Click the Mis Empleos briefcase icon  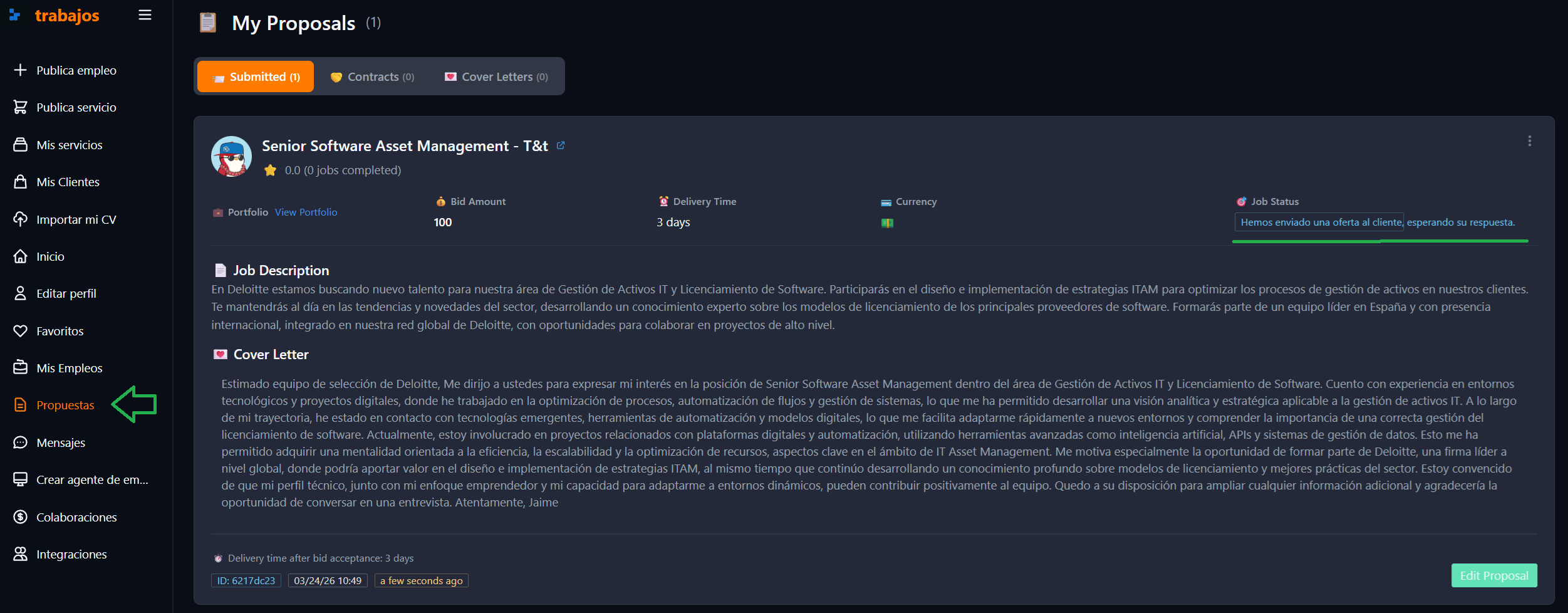click(x=20, y=368)
